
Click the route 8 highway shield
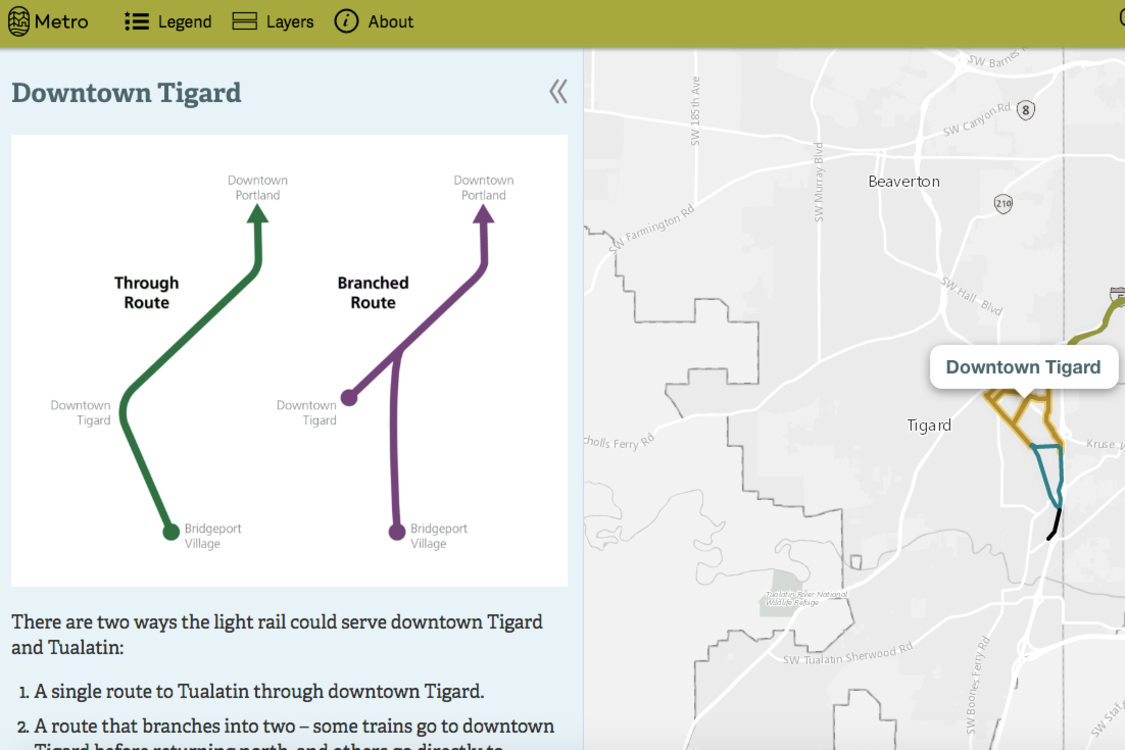(x=1026, y=111)
